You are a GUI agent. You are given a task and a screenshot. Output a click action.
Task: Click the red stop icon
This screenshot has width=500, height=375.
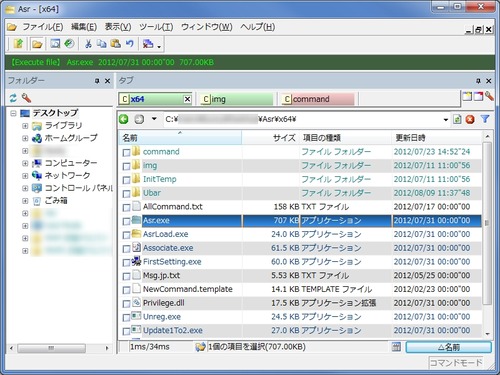tap(470, 119)
